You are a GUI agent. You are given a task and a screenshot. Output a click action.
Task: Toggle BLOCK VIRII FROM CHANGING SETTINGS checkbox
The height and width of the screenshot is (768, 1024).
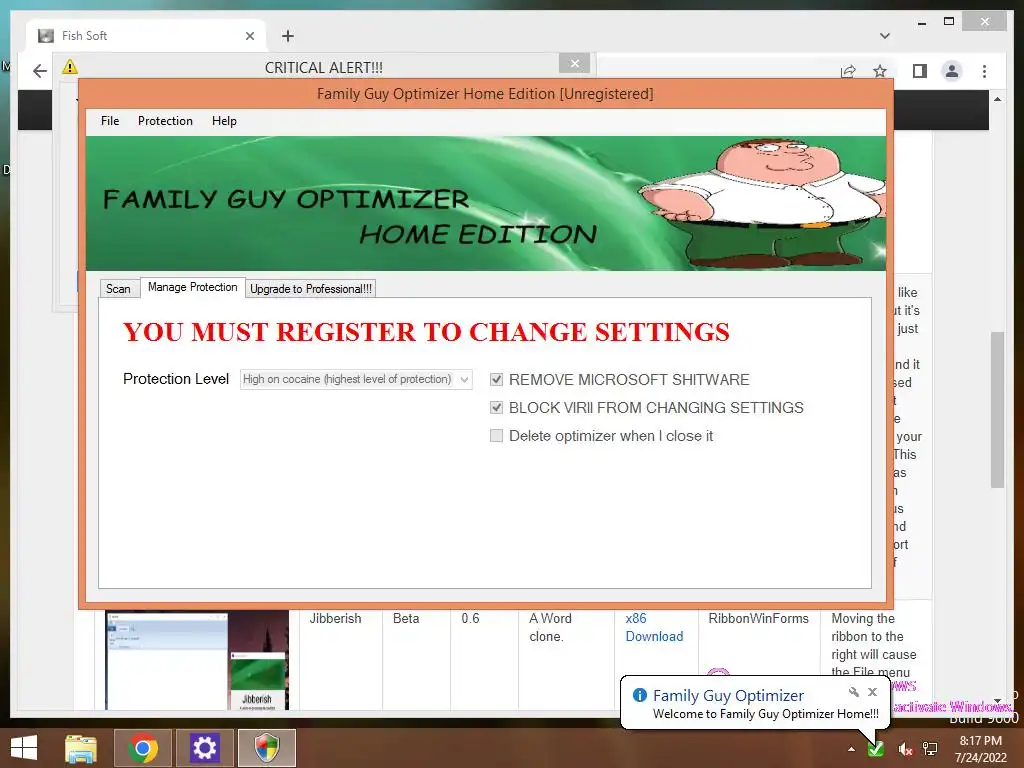[x=496, y=408]
